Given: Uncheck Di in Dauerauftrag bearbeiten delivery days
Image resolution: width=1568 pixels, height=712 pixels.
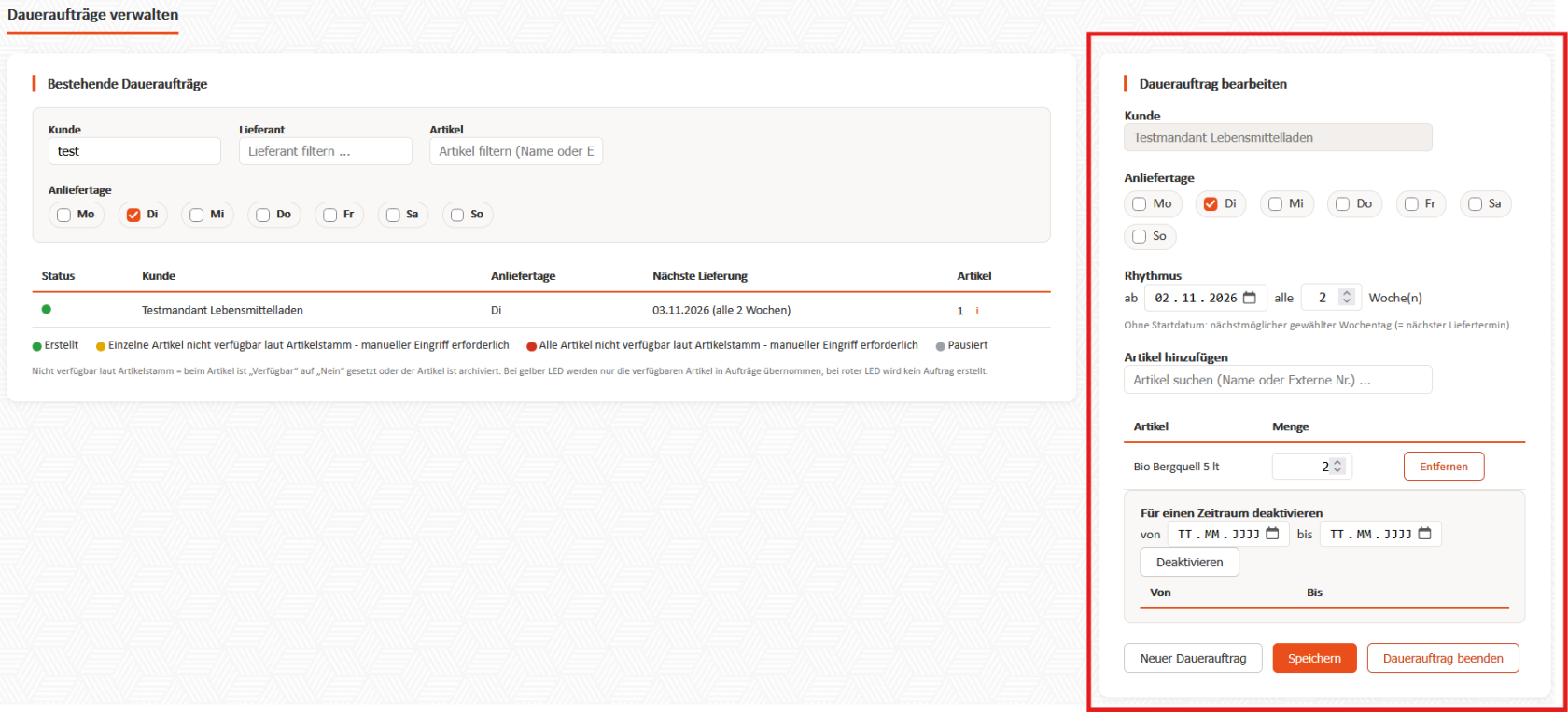Looking at the screenshot, I should (x=1211, y=203).
